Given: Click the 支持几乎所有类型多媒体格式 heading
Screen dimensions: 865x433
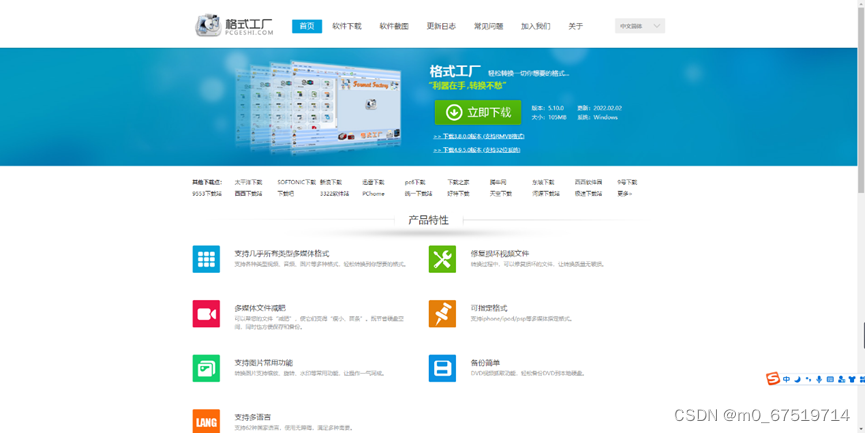Looking at the screenshot, I should point(282,254).
